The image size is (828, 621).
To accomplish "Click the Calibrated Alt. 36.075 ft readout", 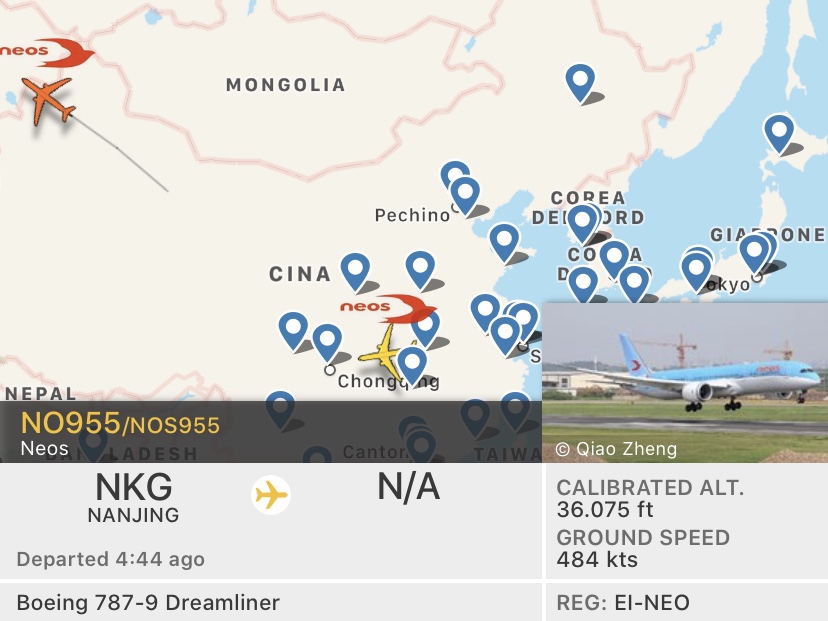I will coord(650,499).
